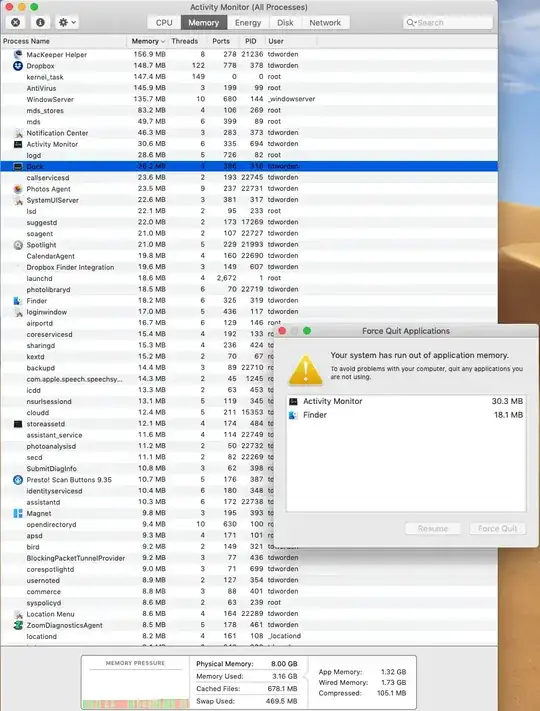Select the launchd process row
540x711 pixels.
[x=249, y=278]
